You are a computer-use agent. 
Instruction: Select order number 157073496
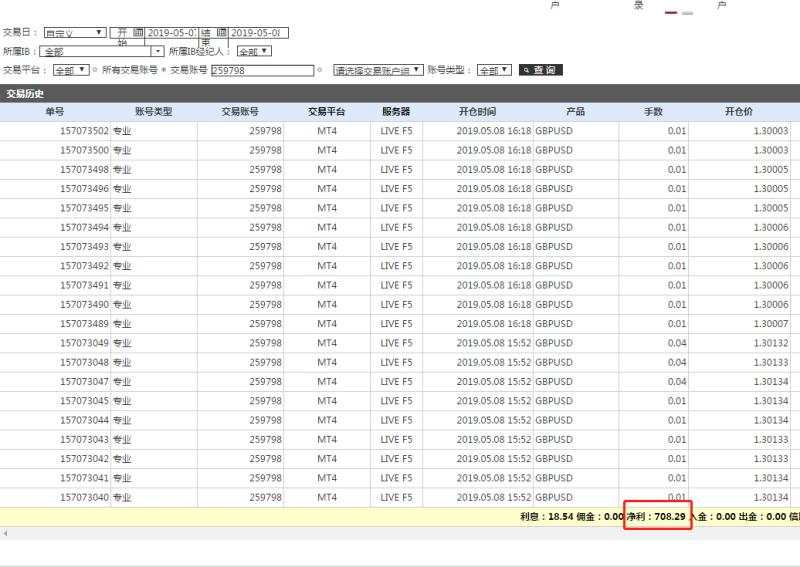84,189
